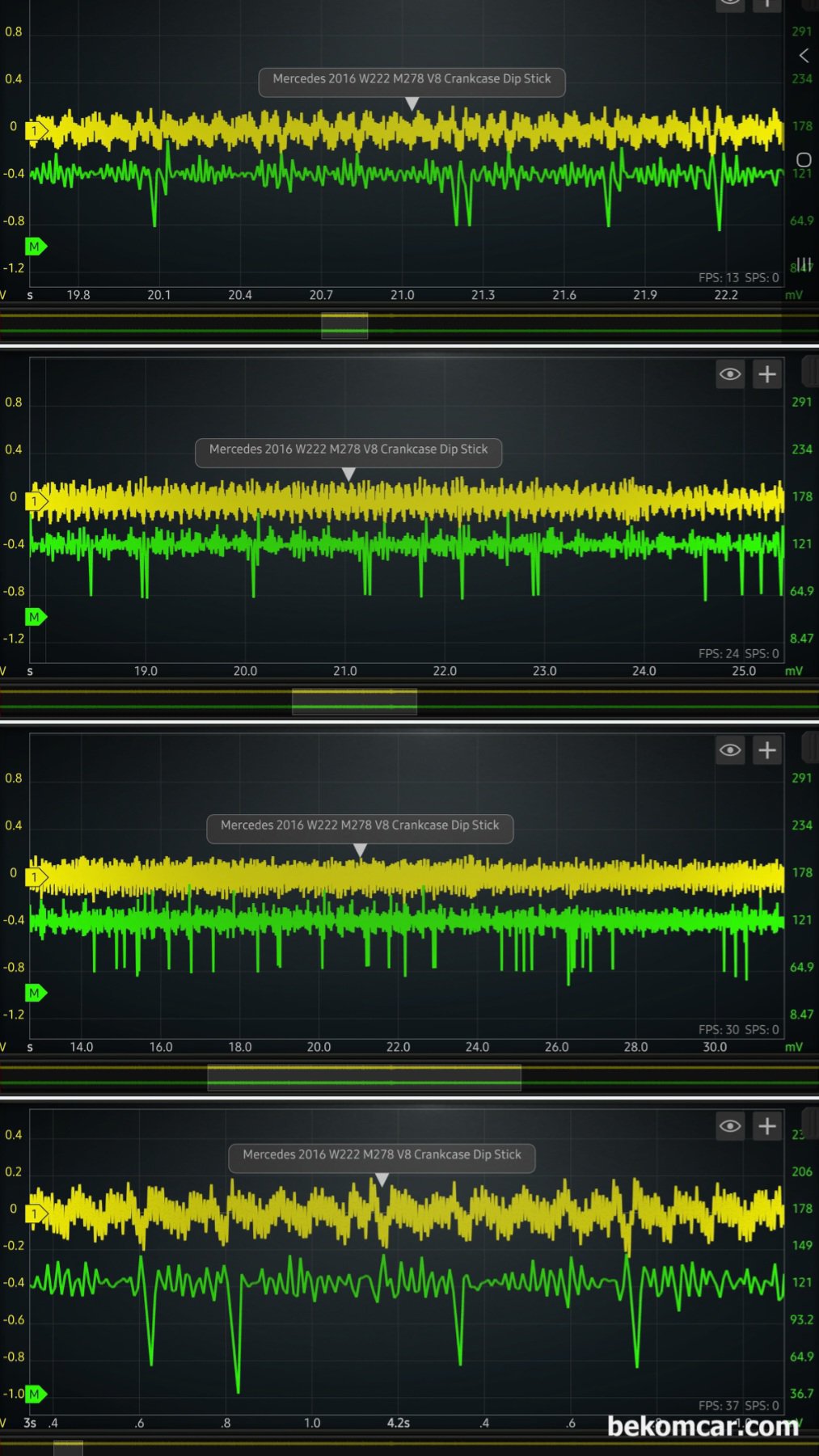Select yellow channel 1 marker in FPS: 37 chart
The width and height of the screenshot is (819, 1456).
coord(36,1213)
